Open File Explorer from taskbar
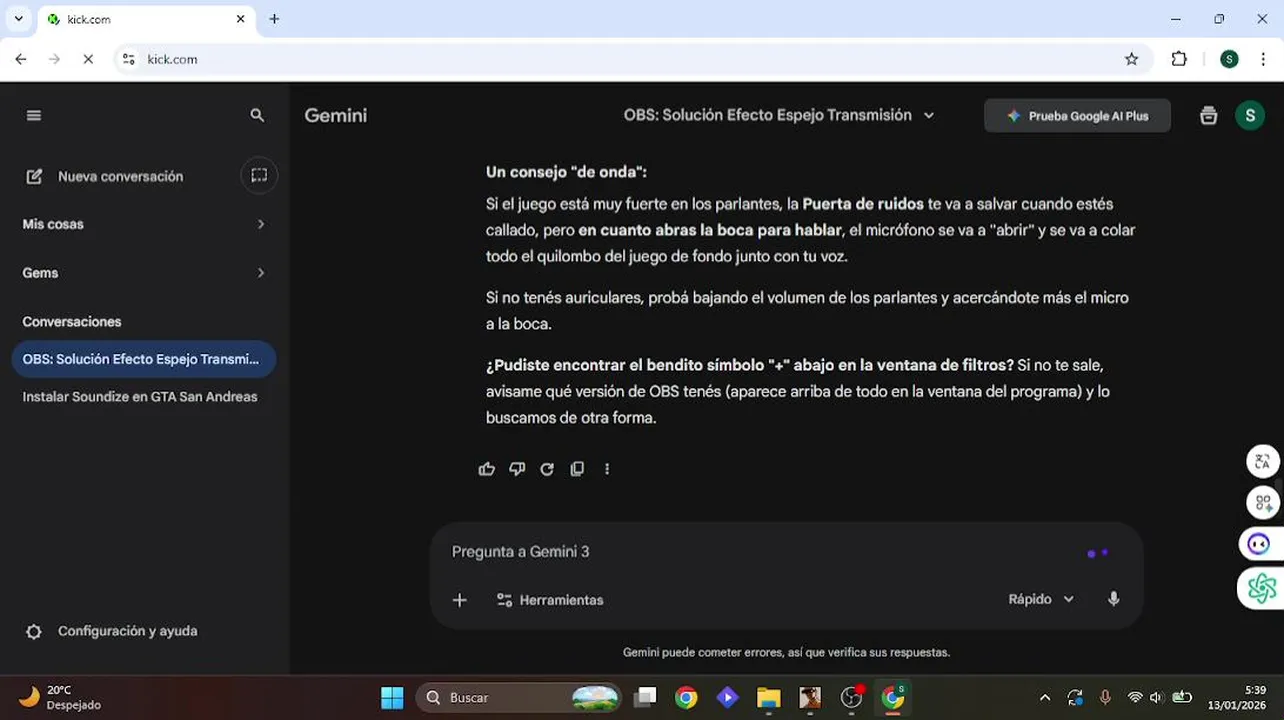The width and height of the screenshot is (1284, 720). [768, 697]
